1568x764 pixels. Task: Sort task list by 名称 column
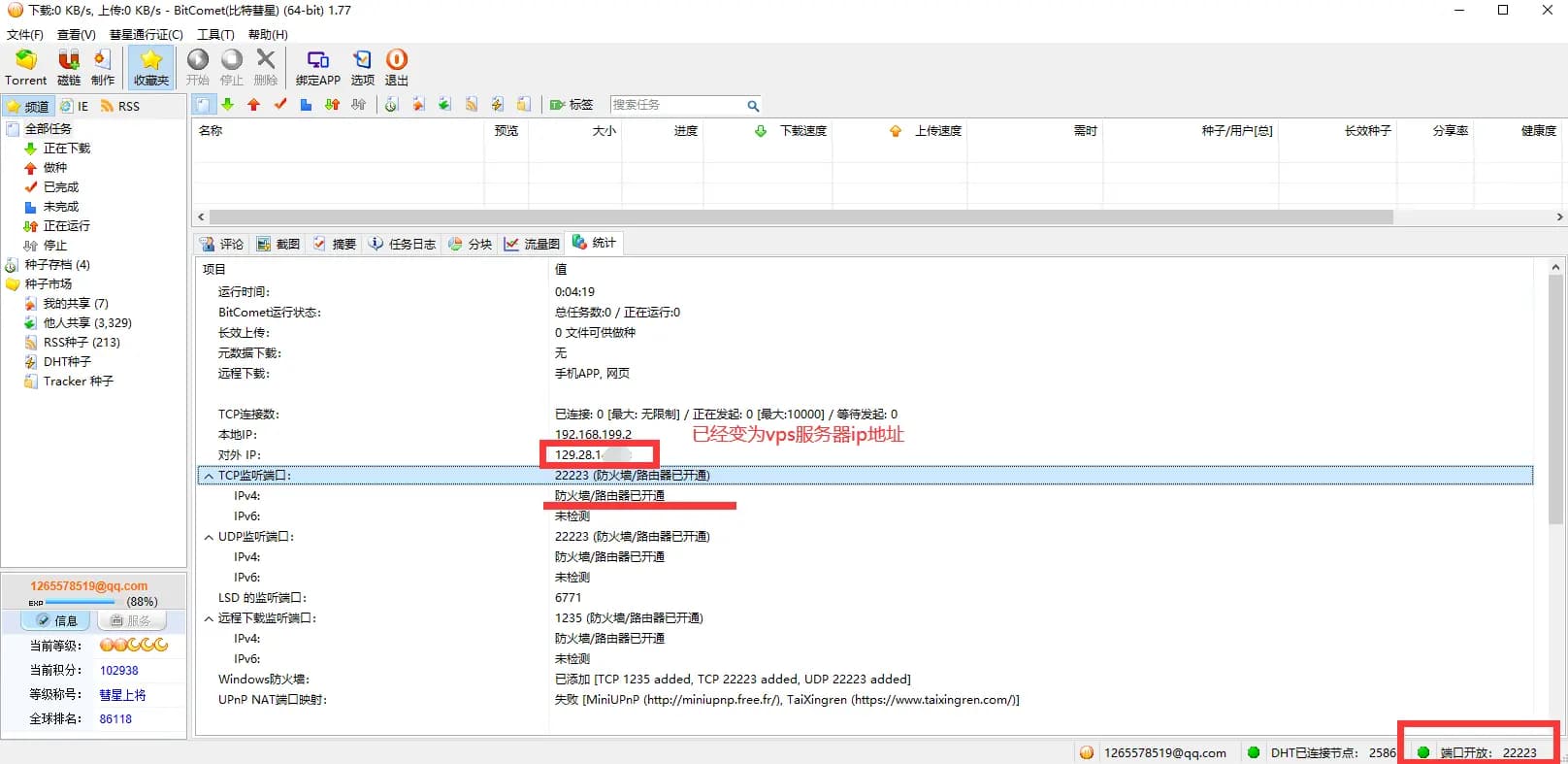click(338, 131)
